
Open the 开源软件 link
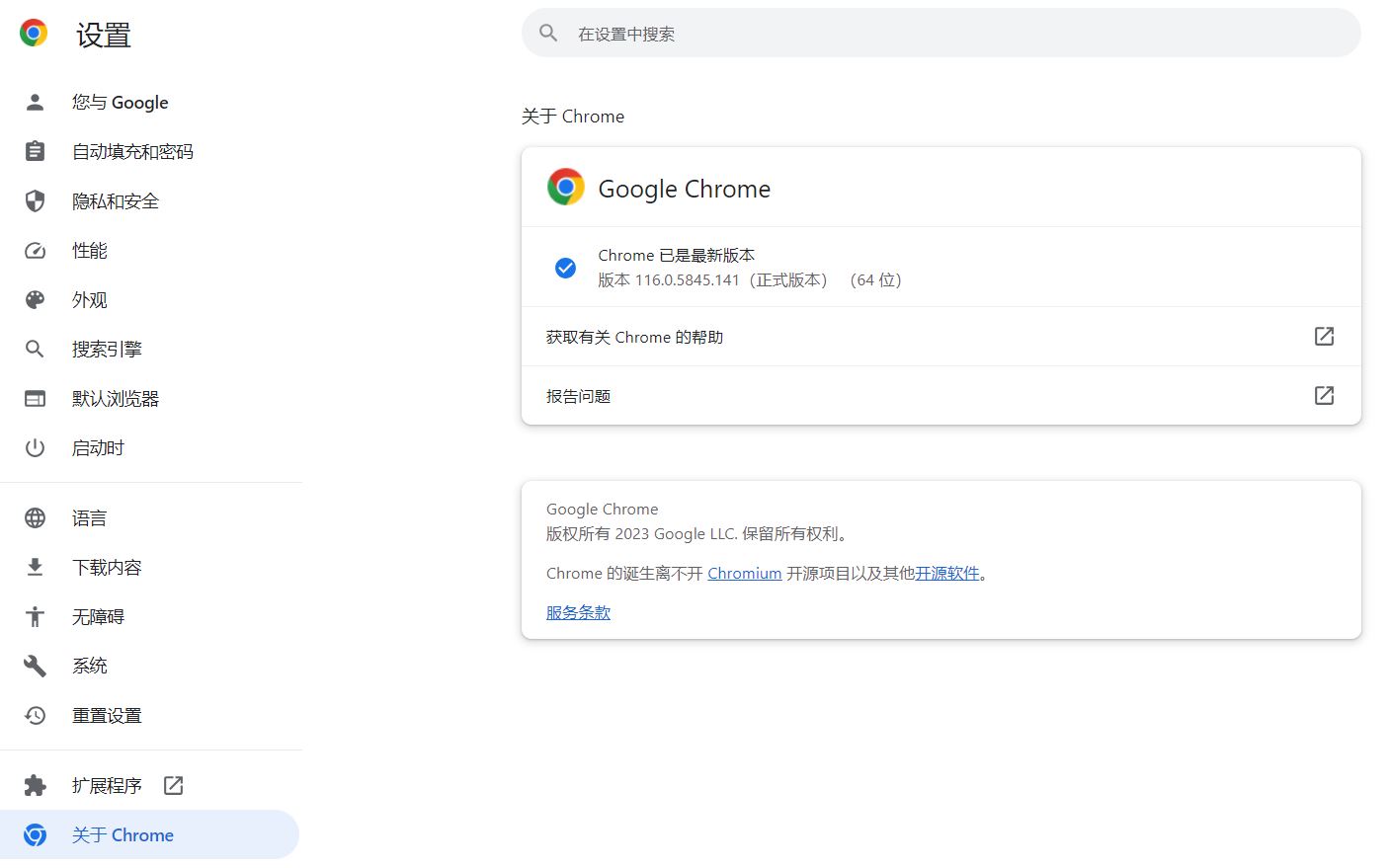coord(946,573)
